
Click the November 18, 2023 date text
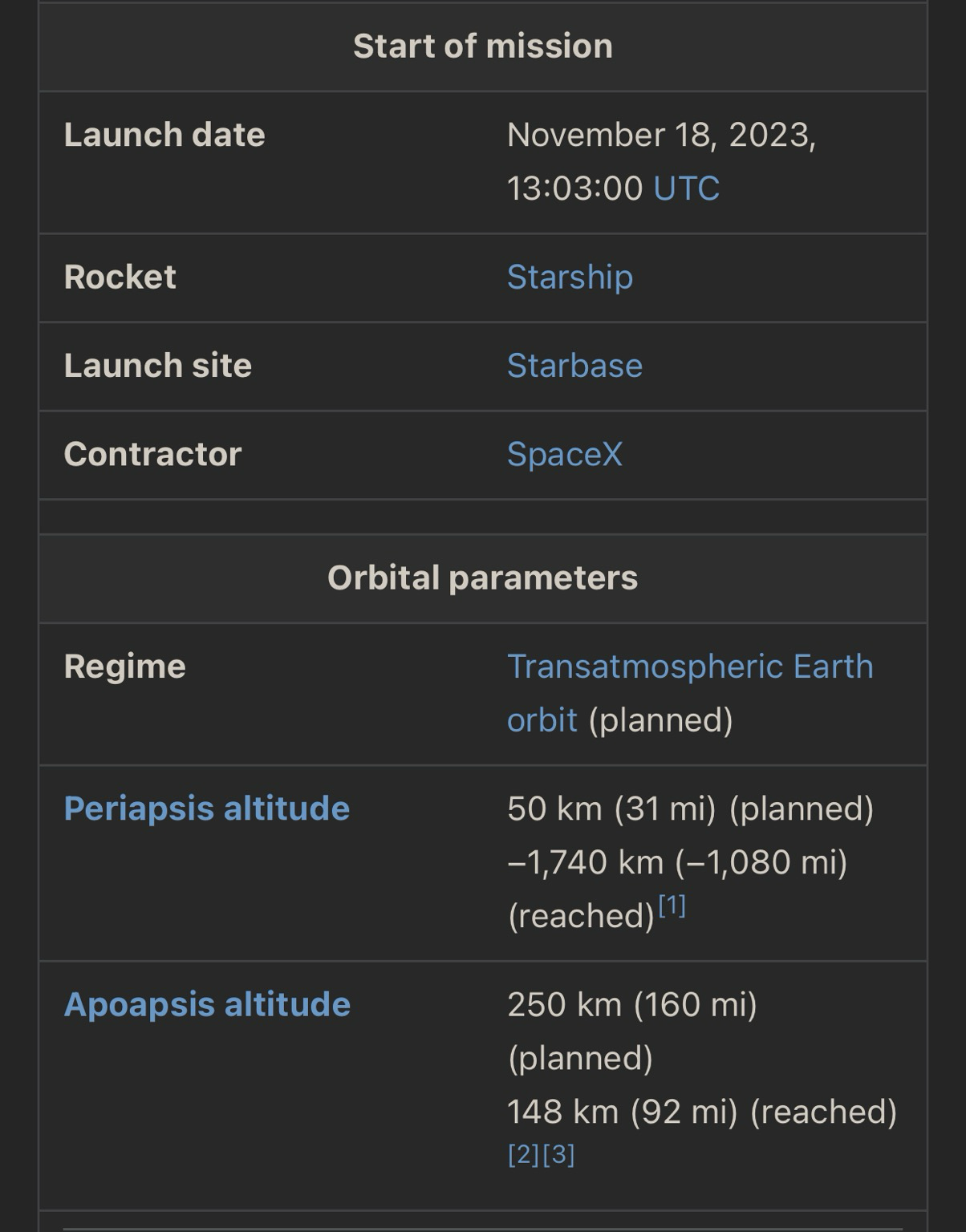(x=661, y=135)
